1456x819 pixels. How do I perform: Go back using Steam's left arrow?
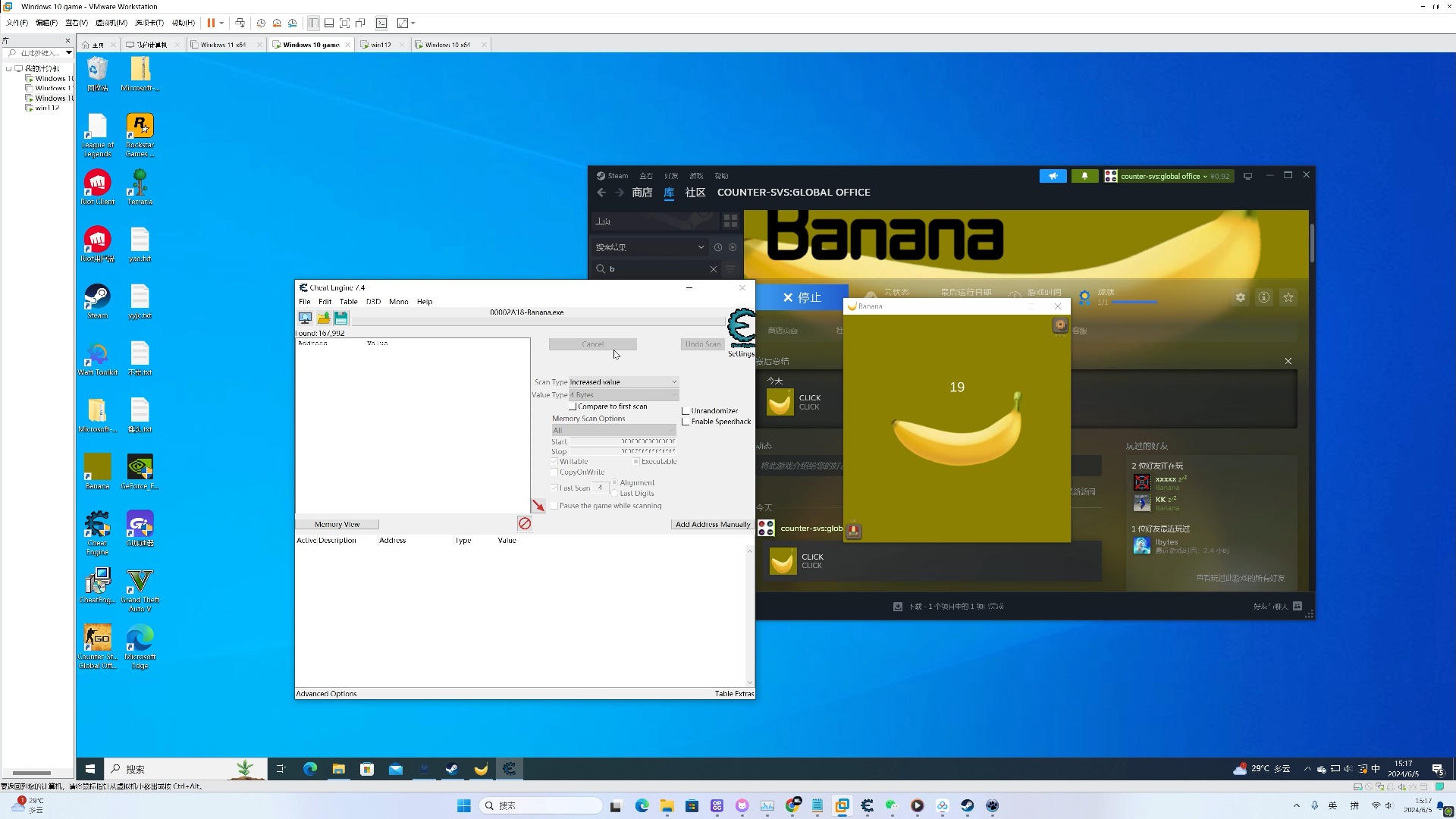pyautogui.click(x=601, y=193)
